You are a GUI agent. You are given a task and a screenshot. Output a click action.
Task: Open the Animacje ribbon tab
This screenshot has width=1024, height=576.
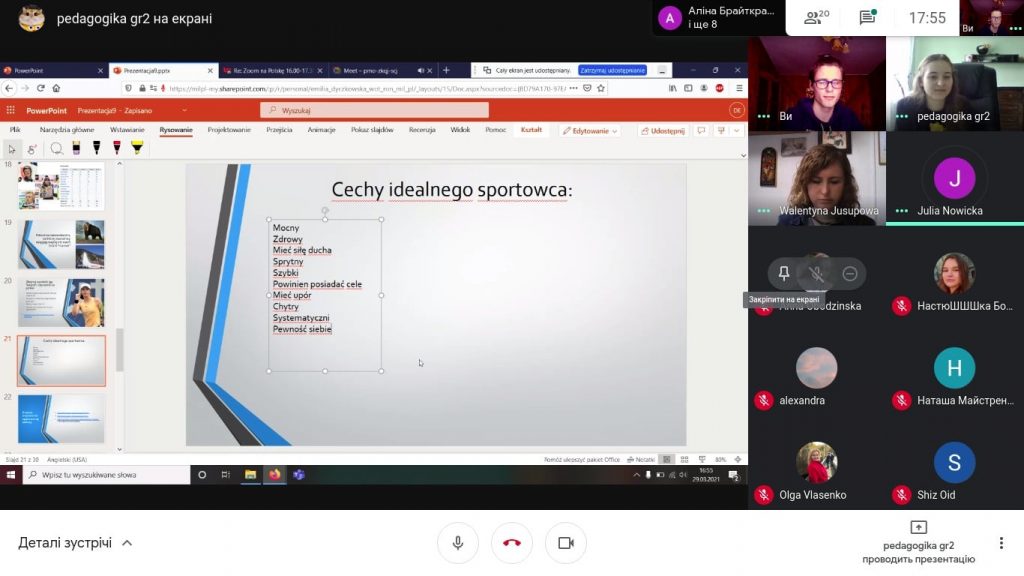321,130
